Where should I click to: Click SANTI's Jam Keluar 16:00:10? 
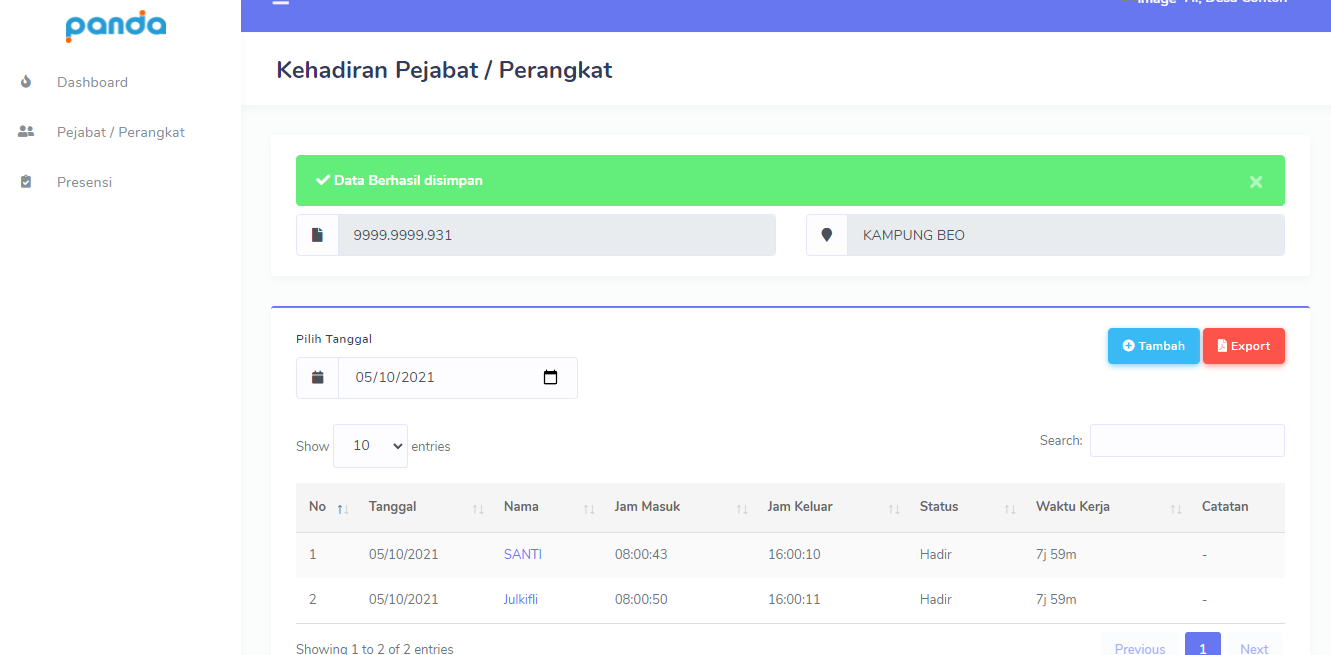[794, 554]
